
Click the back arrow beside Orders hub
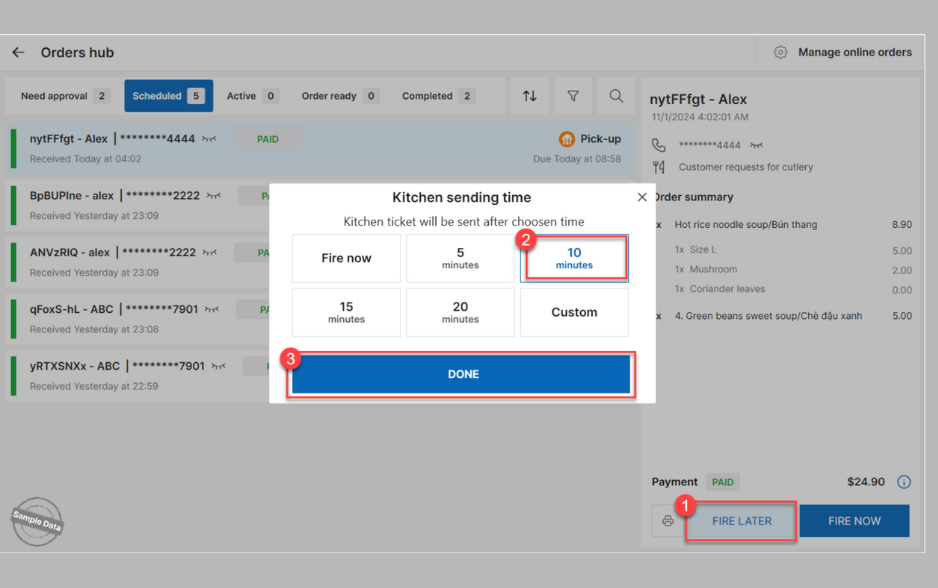(18, 53)
